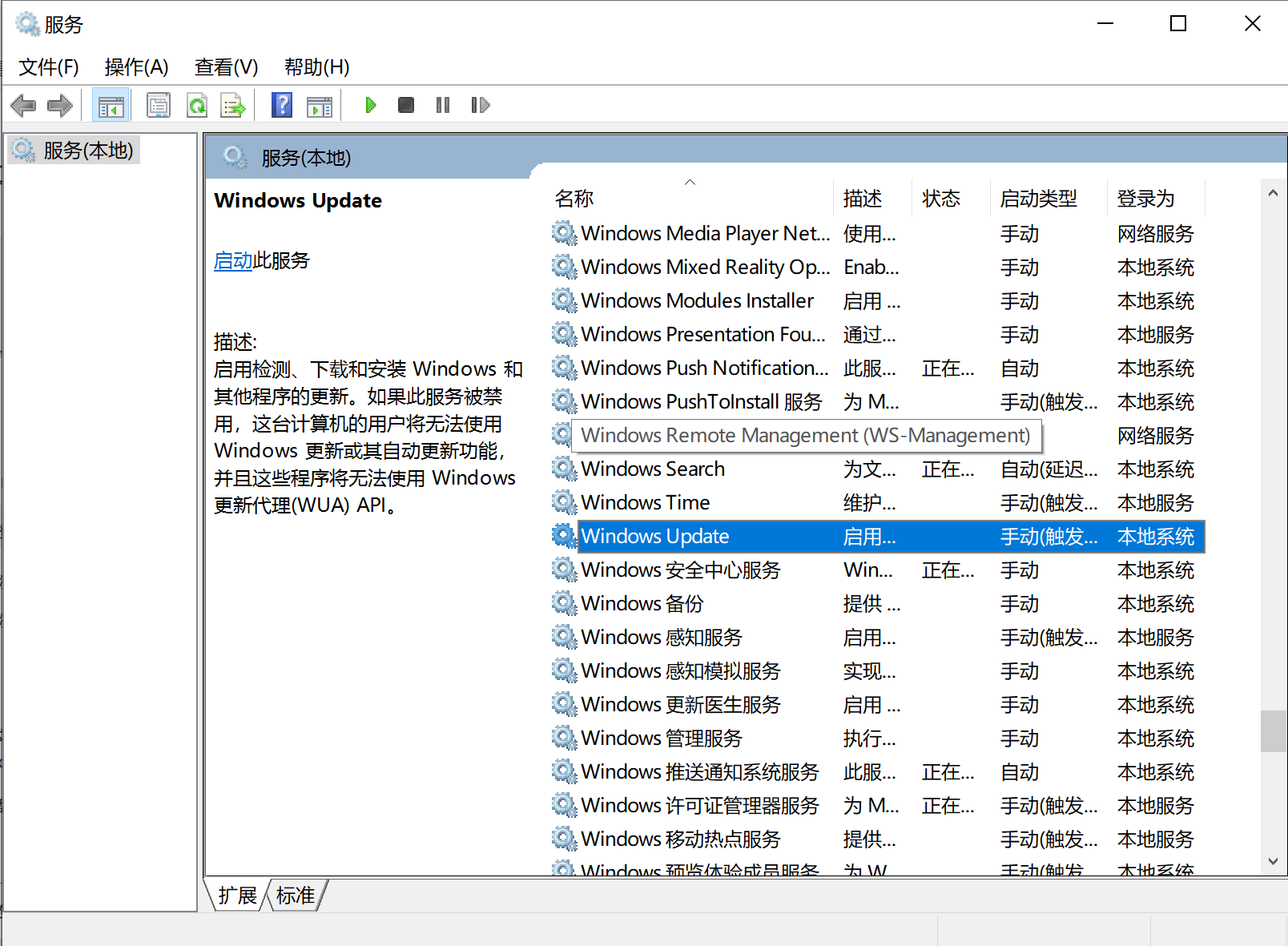Click the scrollbar up arrow in services list
The width and height of the screenshot is (1288, 946).
click(x=1273, y=193)
